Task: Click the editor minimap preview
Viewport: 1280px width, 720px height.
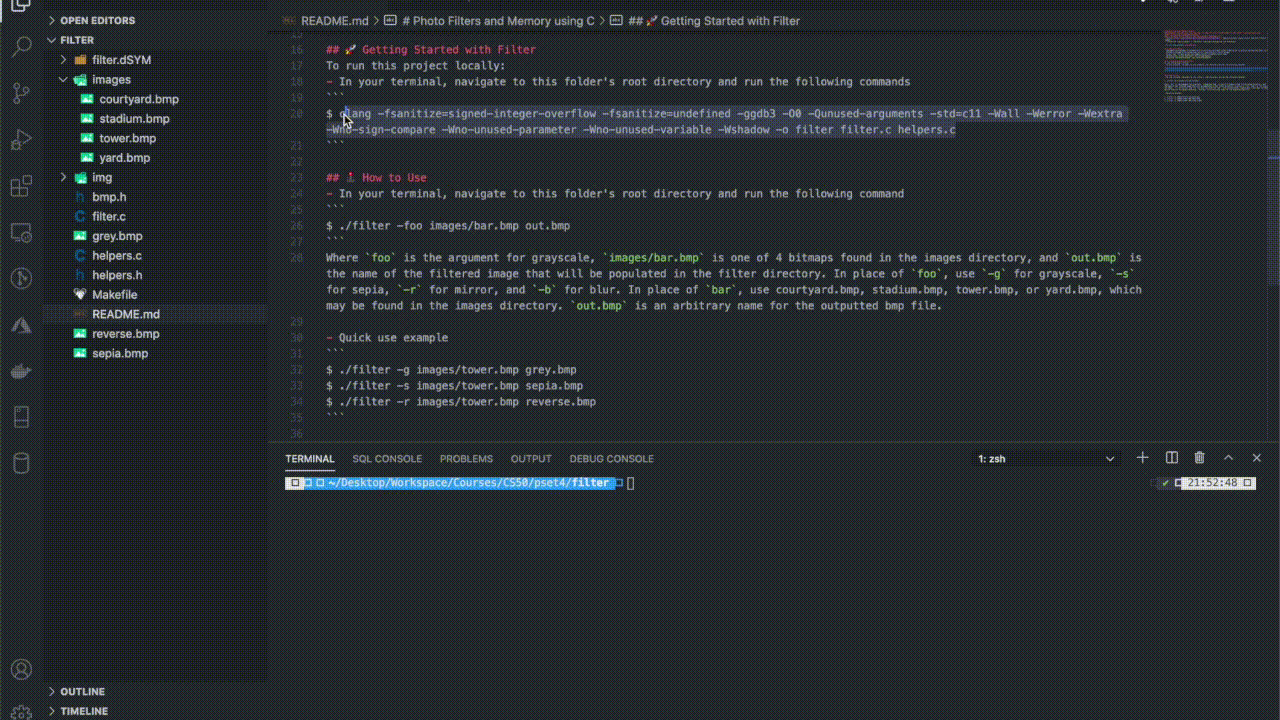Action: point(1214,68)
